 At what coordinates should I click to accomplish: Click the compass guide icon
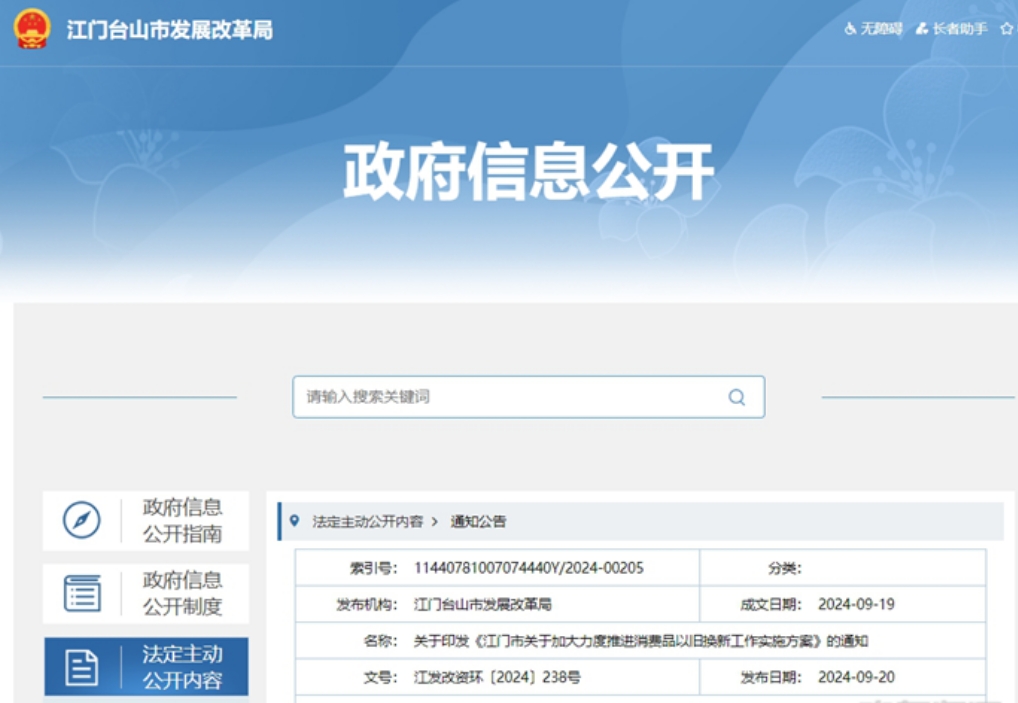(x=82, y=520)
